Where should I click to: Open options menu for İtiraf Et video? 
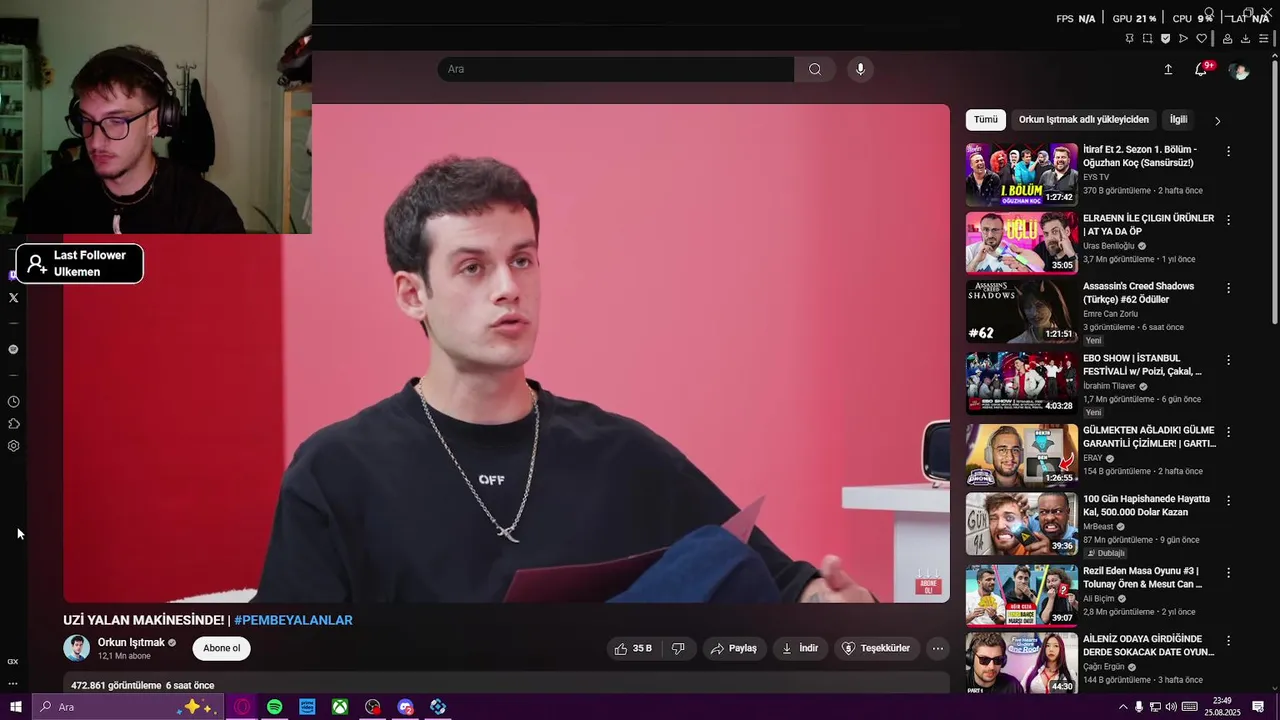pyautogui.click(x=1229, y=151)
